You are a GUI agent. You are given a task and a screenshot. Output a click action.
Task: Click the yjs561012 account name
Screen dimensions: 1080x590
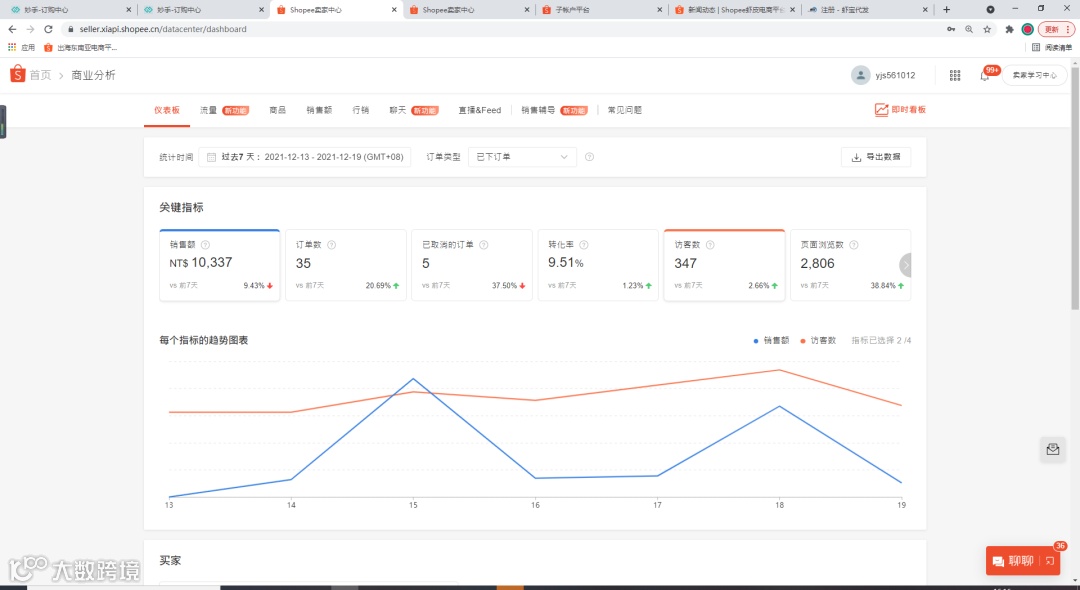coord(895,75)
